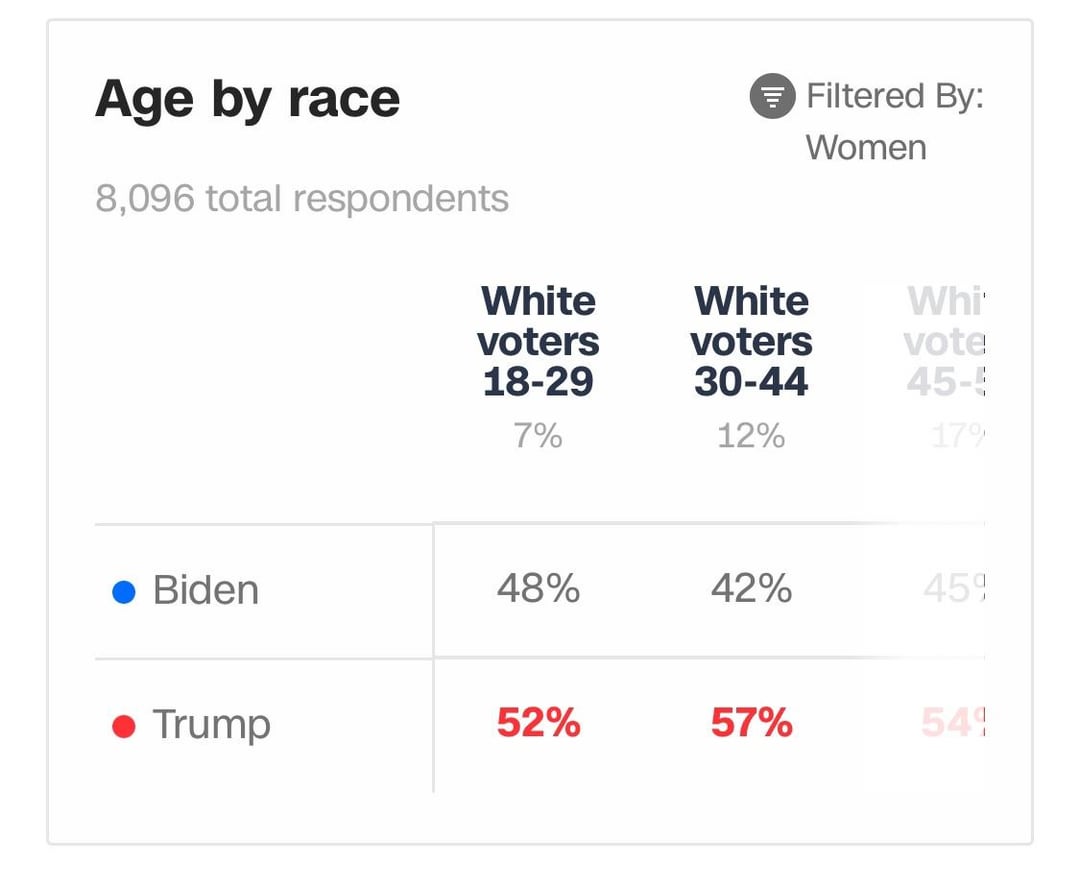Click Biden's 48% value for ages 18-29
The width and height of the screenshot is (1080, 885).
coord(538,588)
